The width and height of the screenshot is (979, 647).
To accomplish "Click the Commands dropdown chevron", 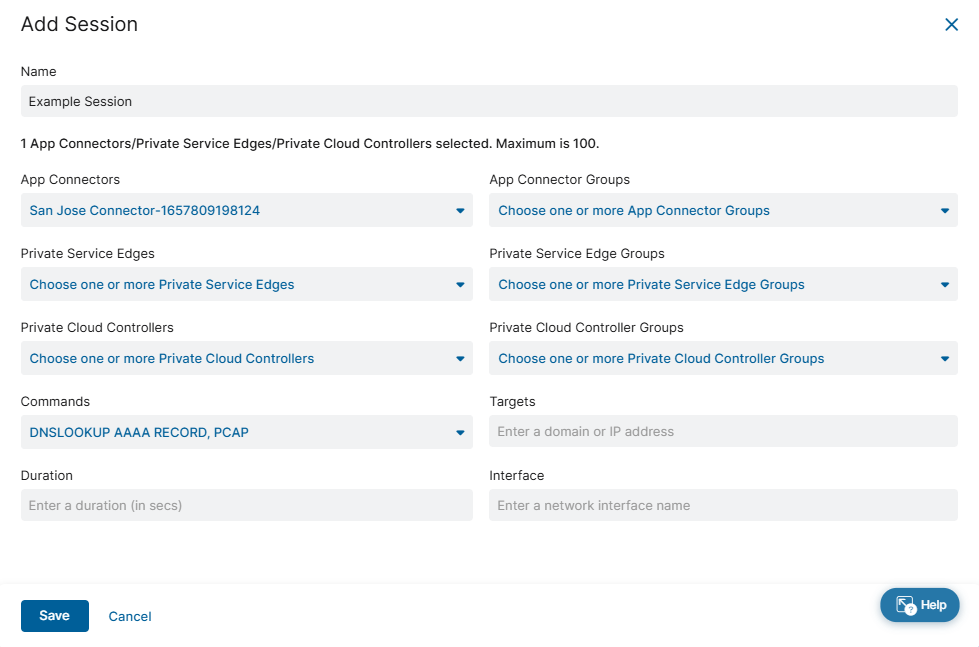I will [459, 432].
